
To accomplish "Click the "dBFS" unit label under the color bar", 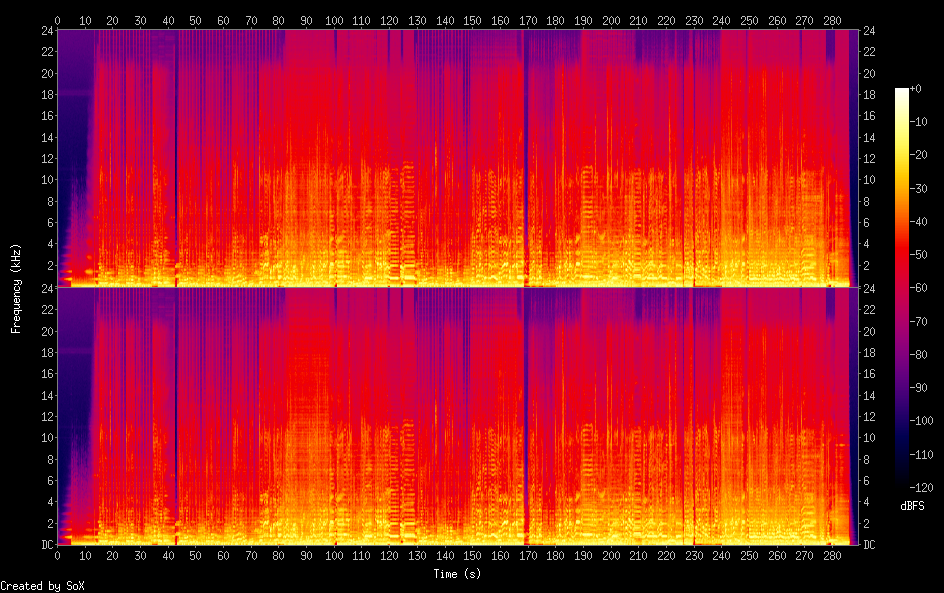I will (912, 506).
